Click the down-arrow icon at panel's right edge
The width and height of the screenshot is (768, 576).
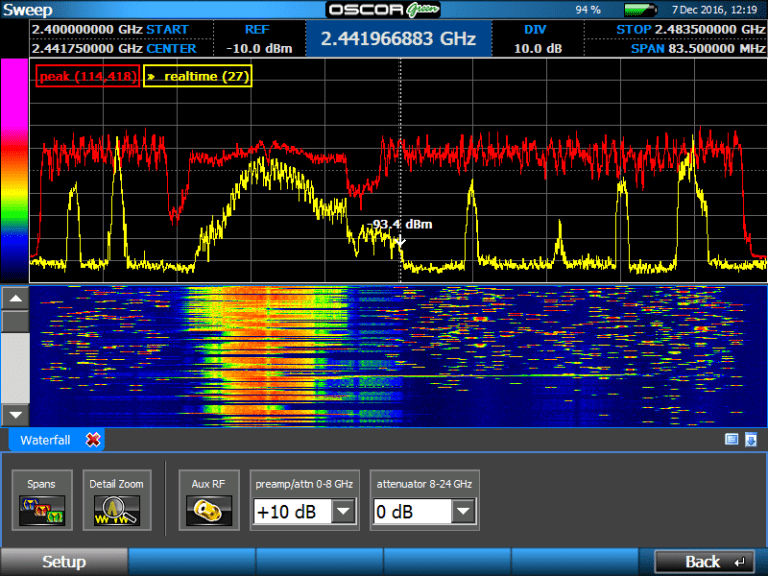coord(750,439)
